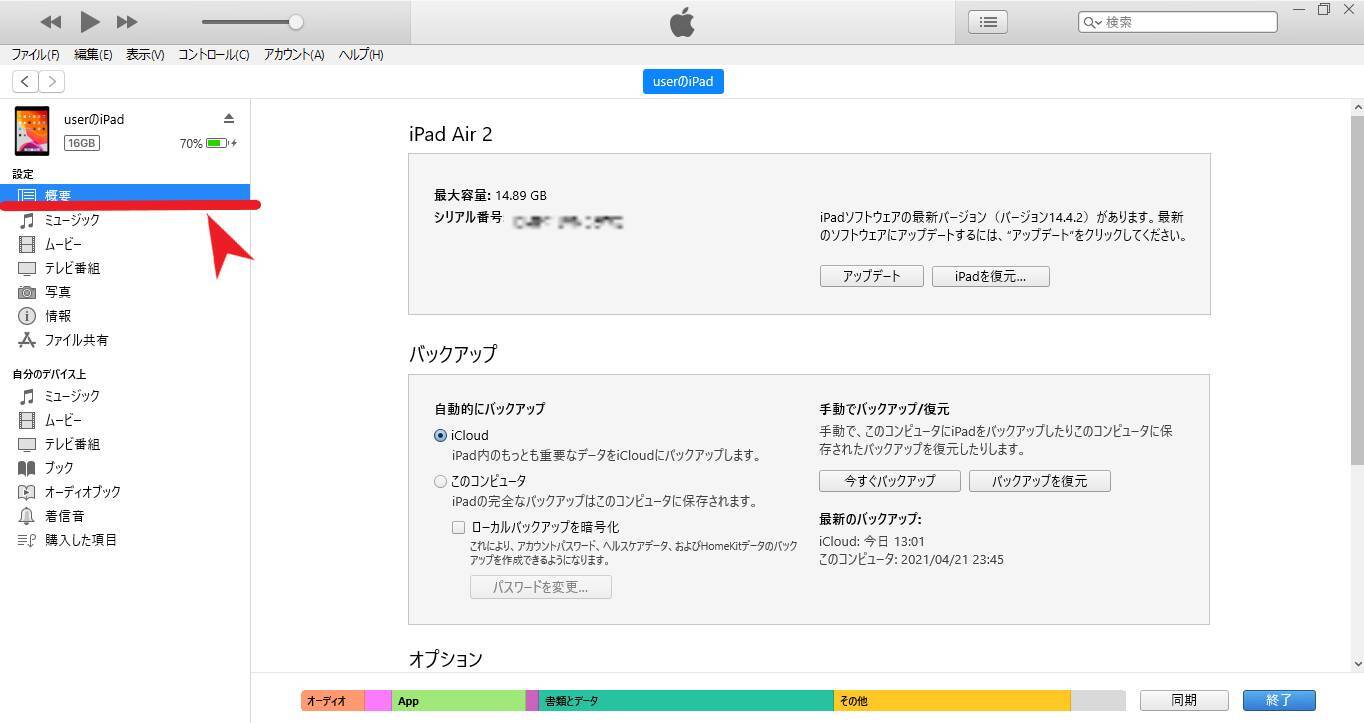1364x723 pixels.
Task: Click the その他 storage segment
Action: [x=952, y=701]
